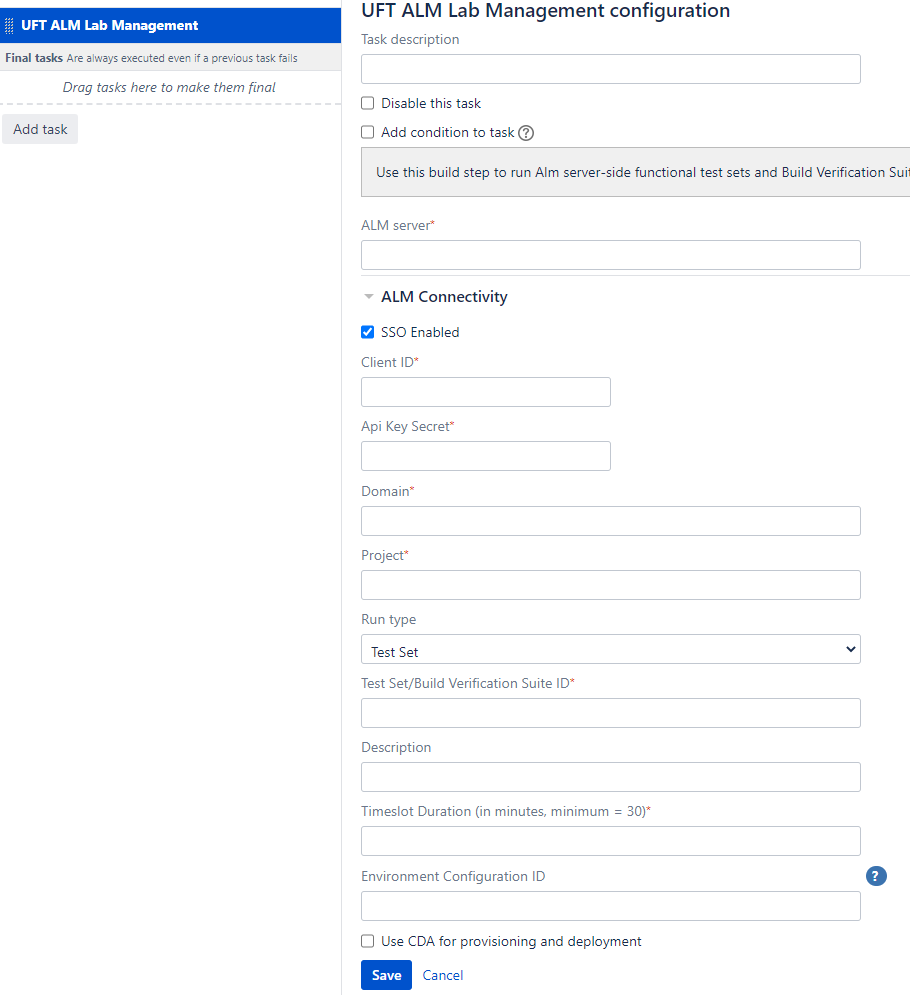The width and height of the screenshot is (910, 995).
Task: Focus the Task description field
Action: [x=610, y=69]
